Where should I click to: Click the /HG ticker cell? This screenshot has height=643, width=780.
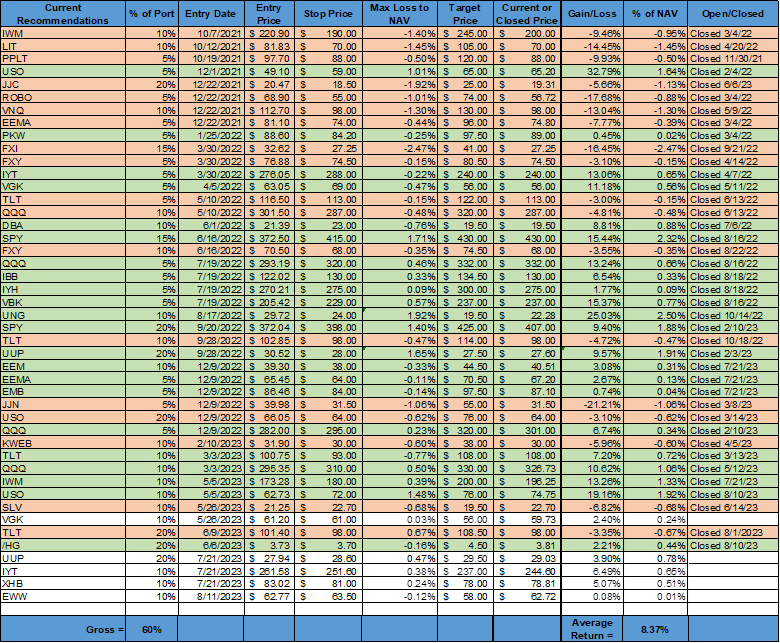pyautogui.click(x=63, y=546)
